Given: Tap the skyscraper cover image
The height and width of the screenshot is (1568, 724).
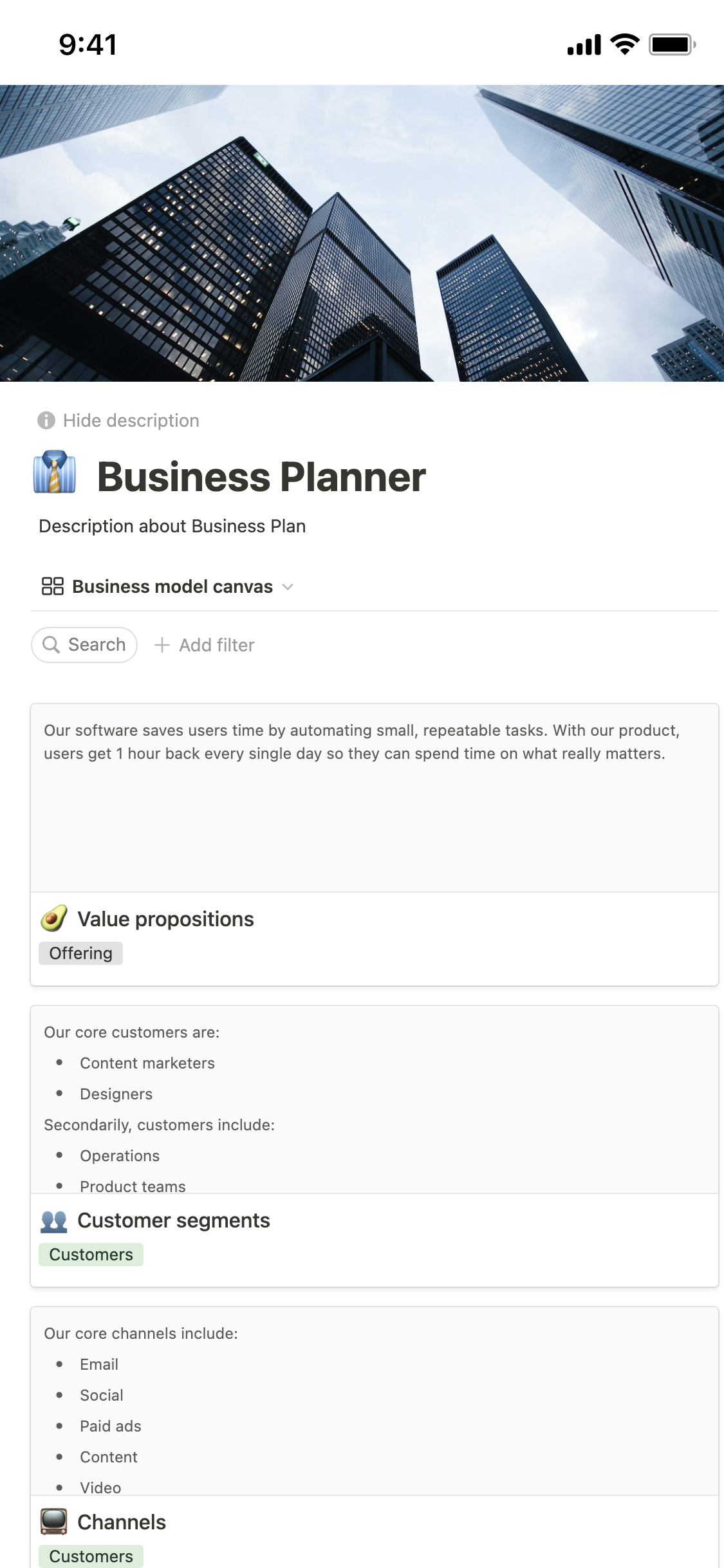Looking at the screenshot, I should pos(362,233).
